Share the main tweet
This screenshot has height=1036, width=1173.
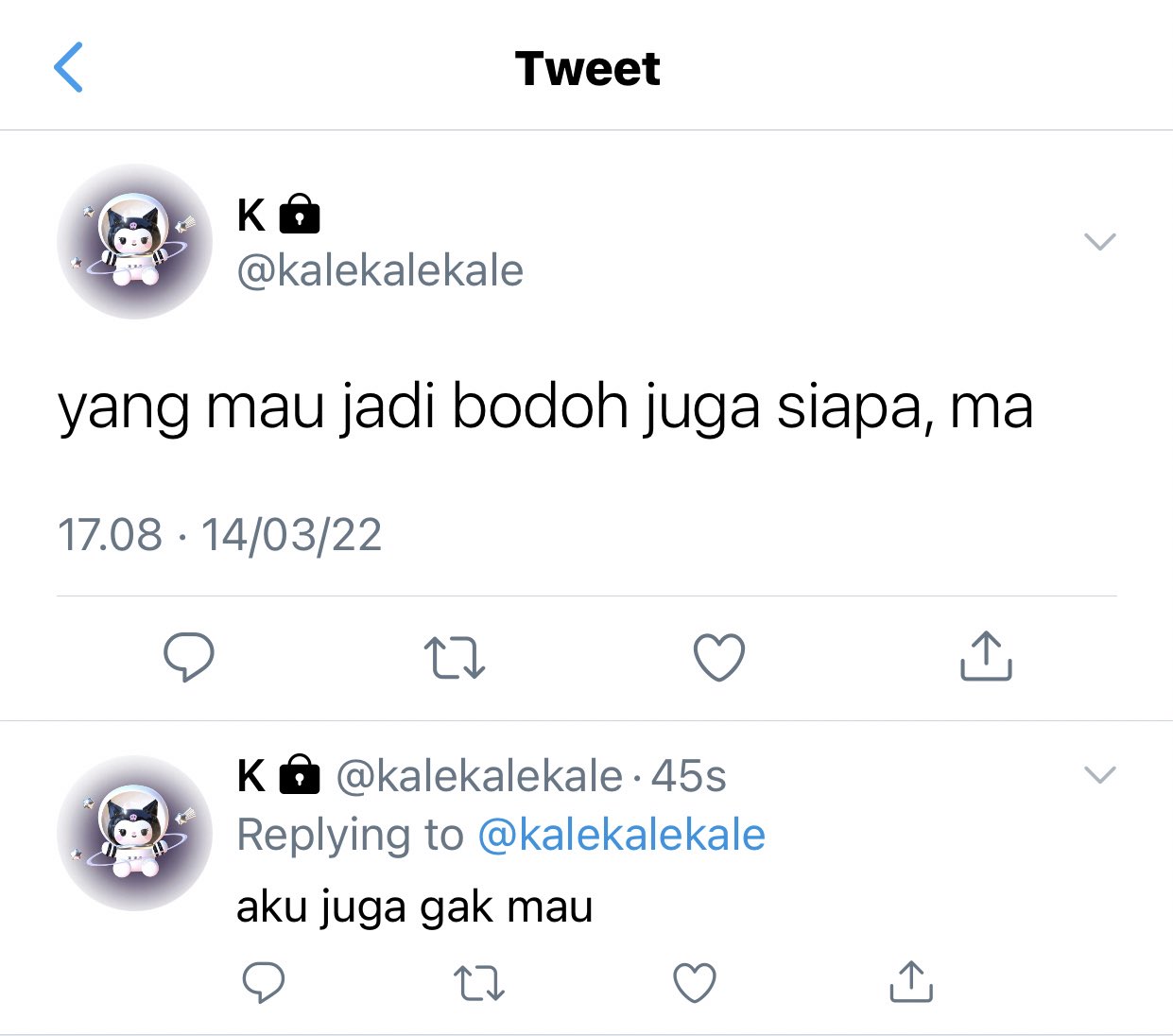point(986,656)
